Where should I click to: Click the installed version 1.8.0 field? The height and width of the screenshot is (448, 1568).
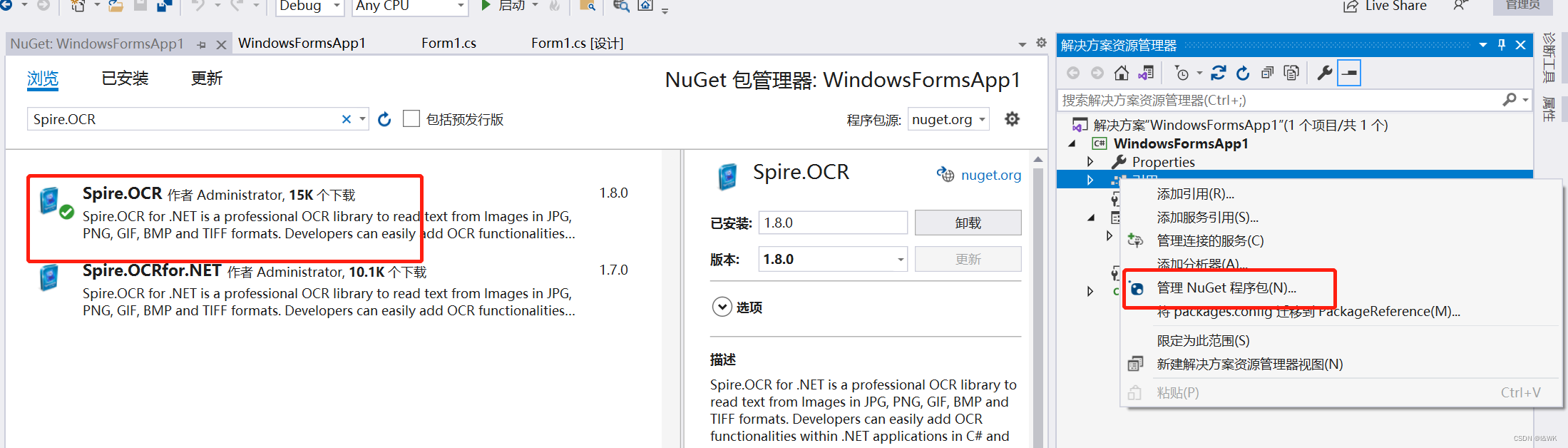pos(833,223)
